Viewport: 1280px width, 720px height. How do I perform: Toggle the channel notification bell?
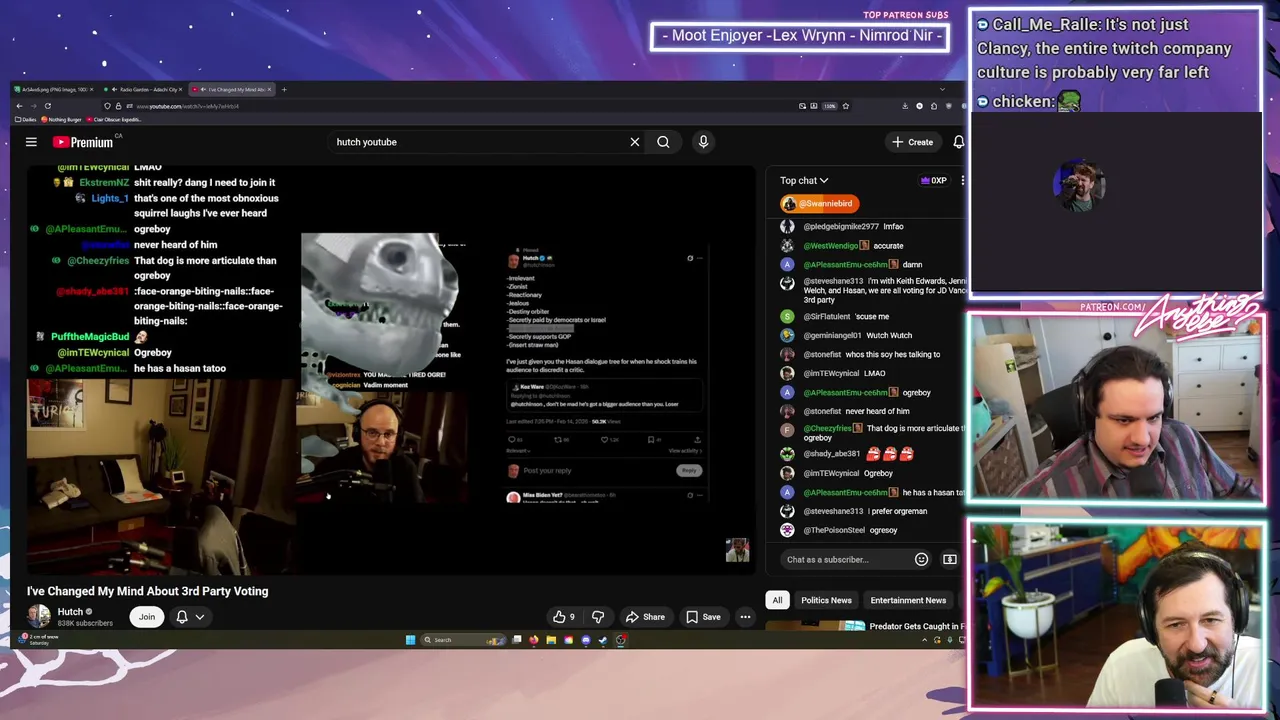coord(182,617)
